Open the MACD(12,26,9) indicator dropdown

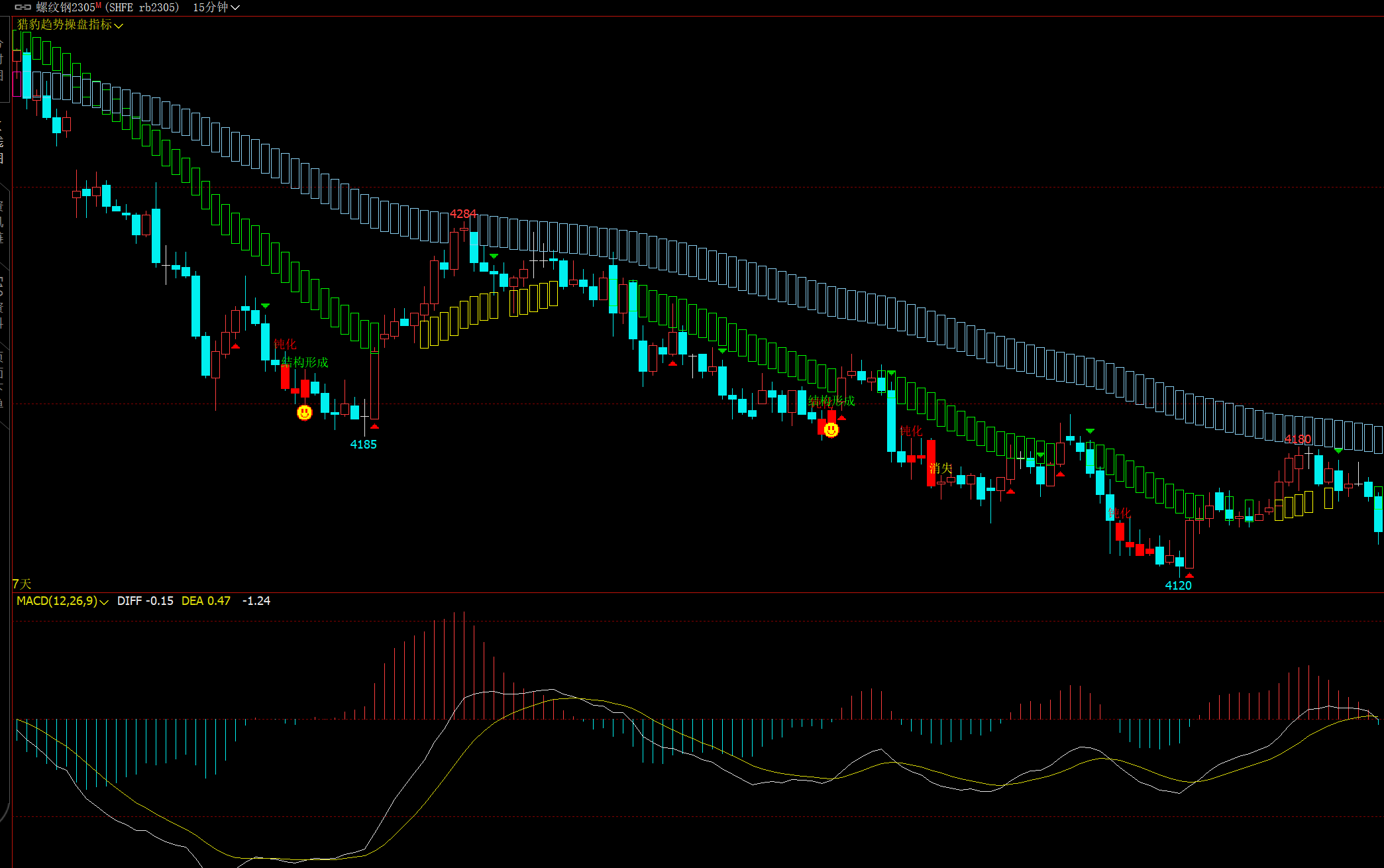(62, 601)
